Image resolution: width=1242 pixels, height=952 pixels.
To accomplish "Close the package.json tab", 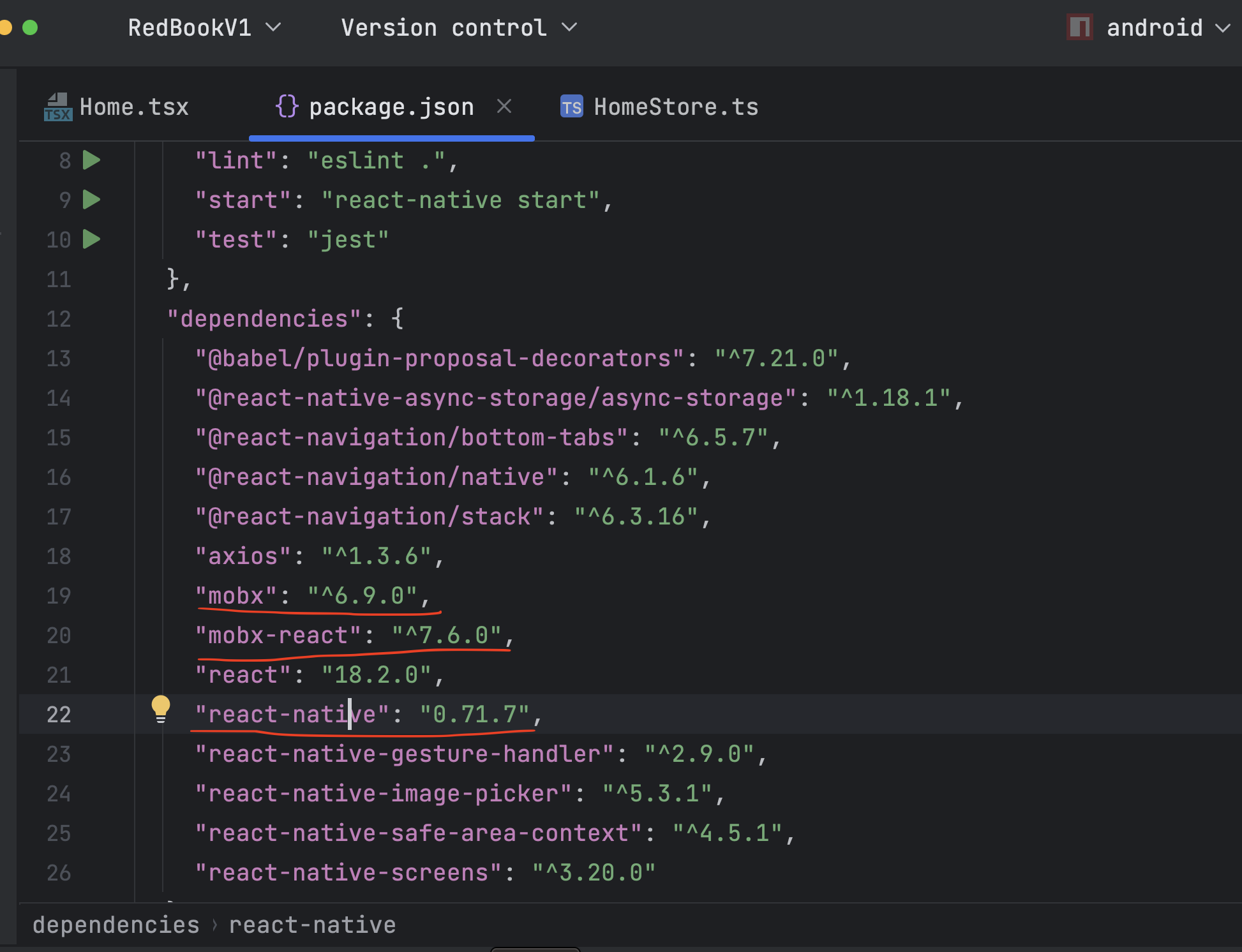I will pyautogui.click(x=504, y=106).
